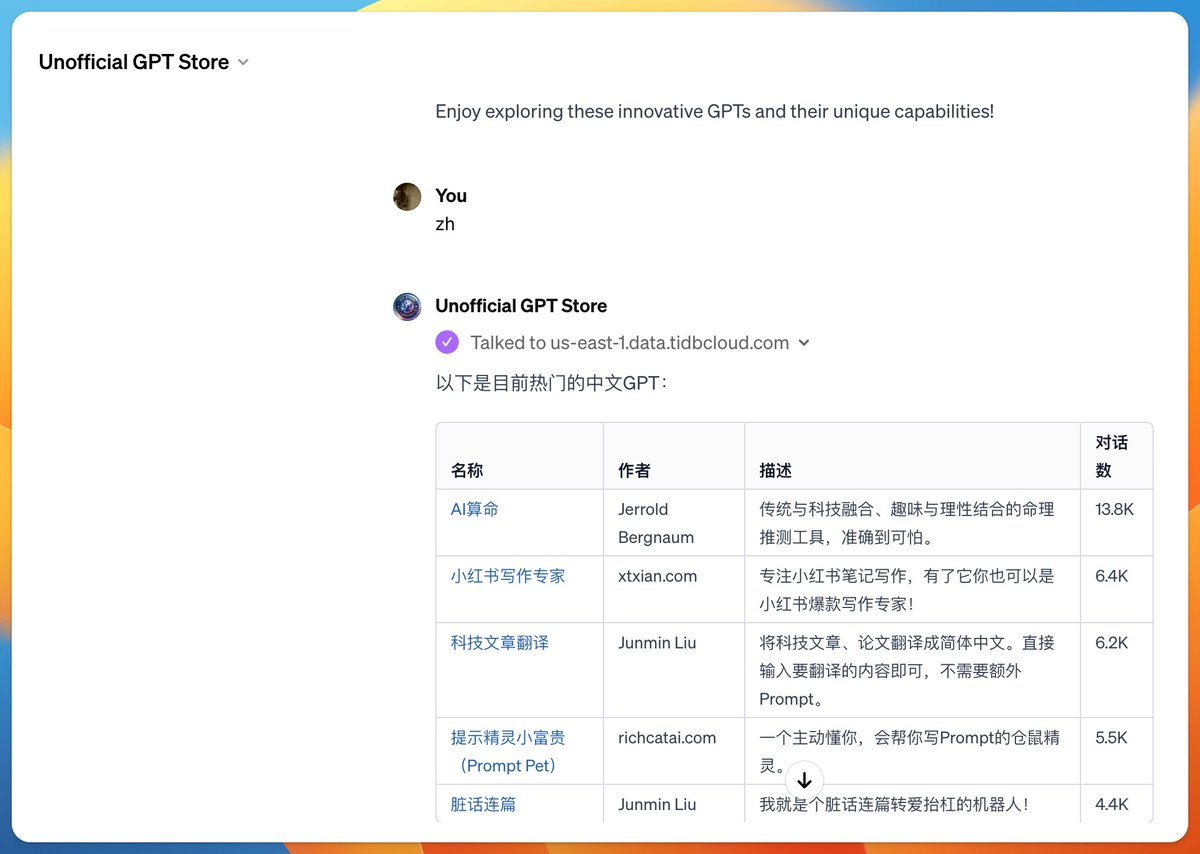1200x854 pixels.
Task: Click author 'Junmin Liu' in 科技文章翻译 row
Action: click(657, 643)
